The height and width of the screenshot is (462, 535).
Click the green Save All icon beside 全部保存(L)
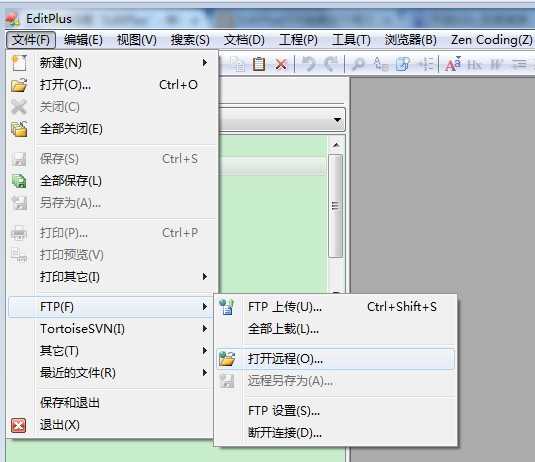tap(19, 181)
